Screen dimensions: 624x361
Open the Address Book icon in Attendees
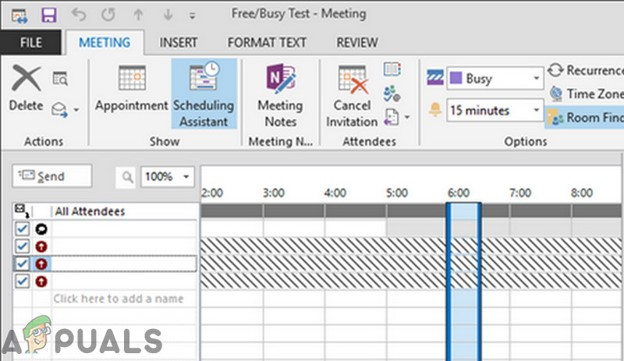[392, 69]
